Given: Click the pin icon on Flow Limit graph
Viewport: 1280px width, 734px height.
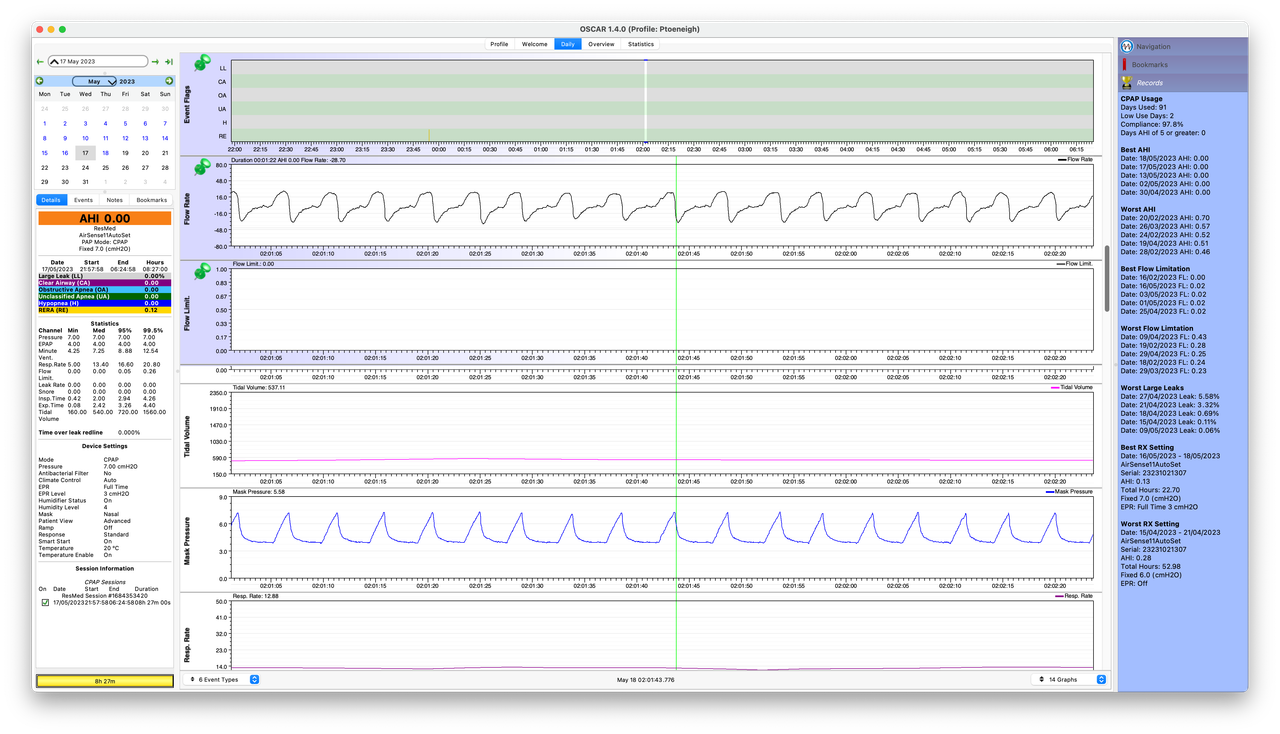Looking at the screenshot, I should (x=203, y=272).
